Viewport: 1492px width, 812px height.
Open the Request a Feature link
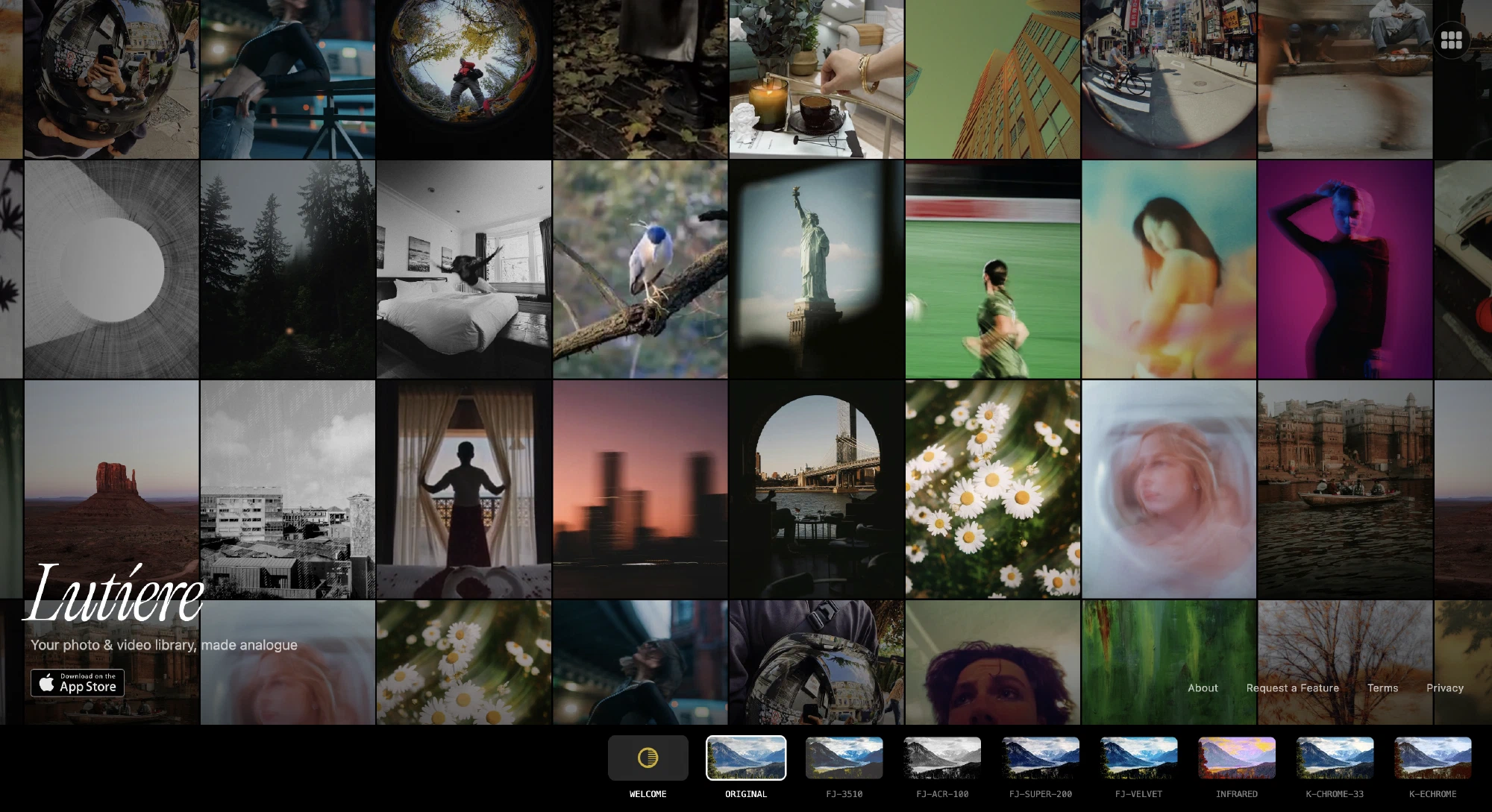point(1292,688)
